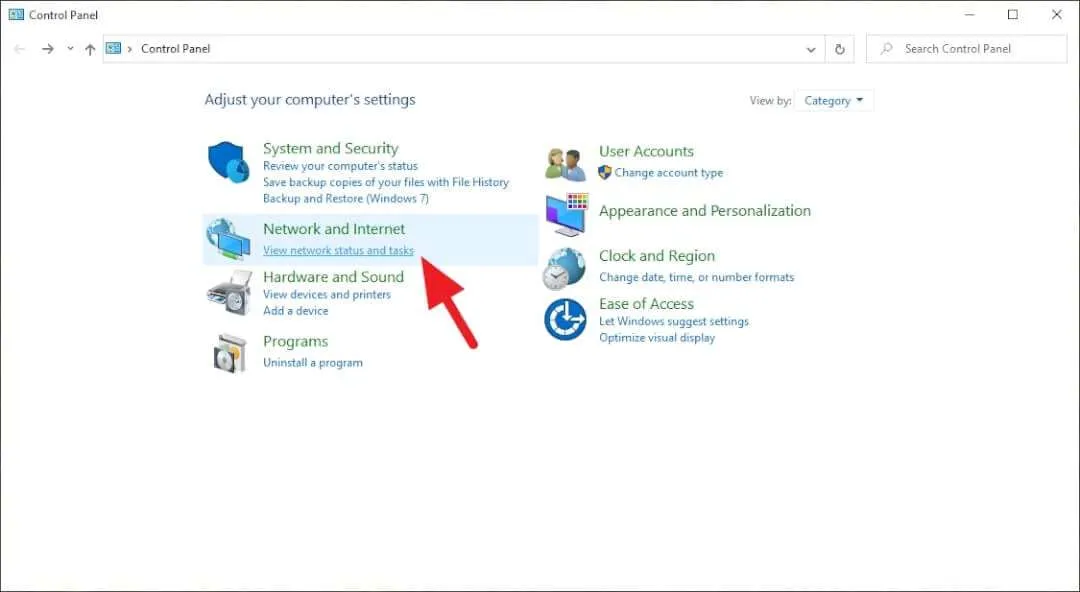Click Change account type link
The width and height of the screenshot is (1080, 592).
[669, 173]
